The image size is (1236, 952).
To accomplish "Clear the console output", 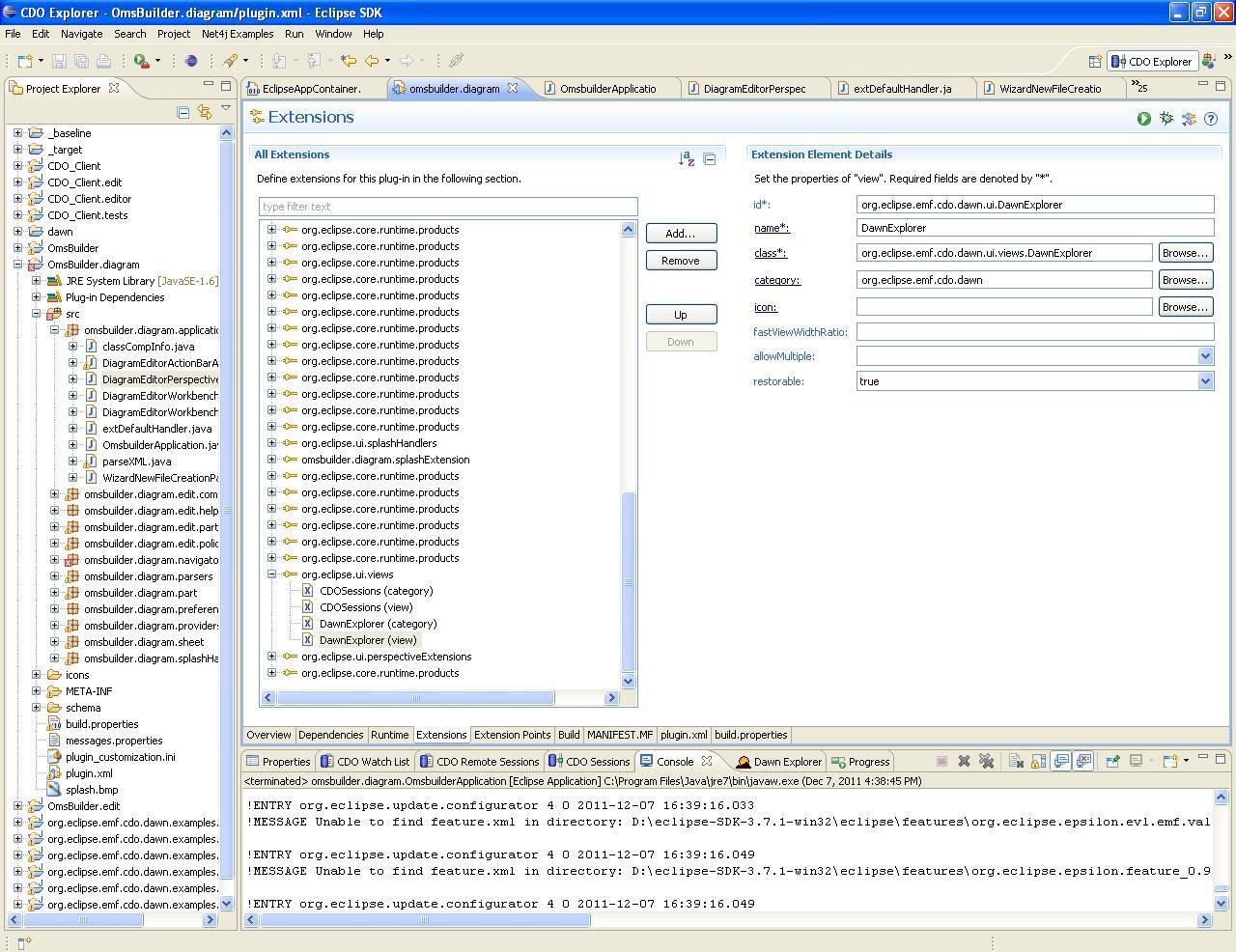I will click(x=1016, y=762).
